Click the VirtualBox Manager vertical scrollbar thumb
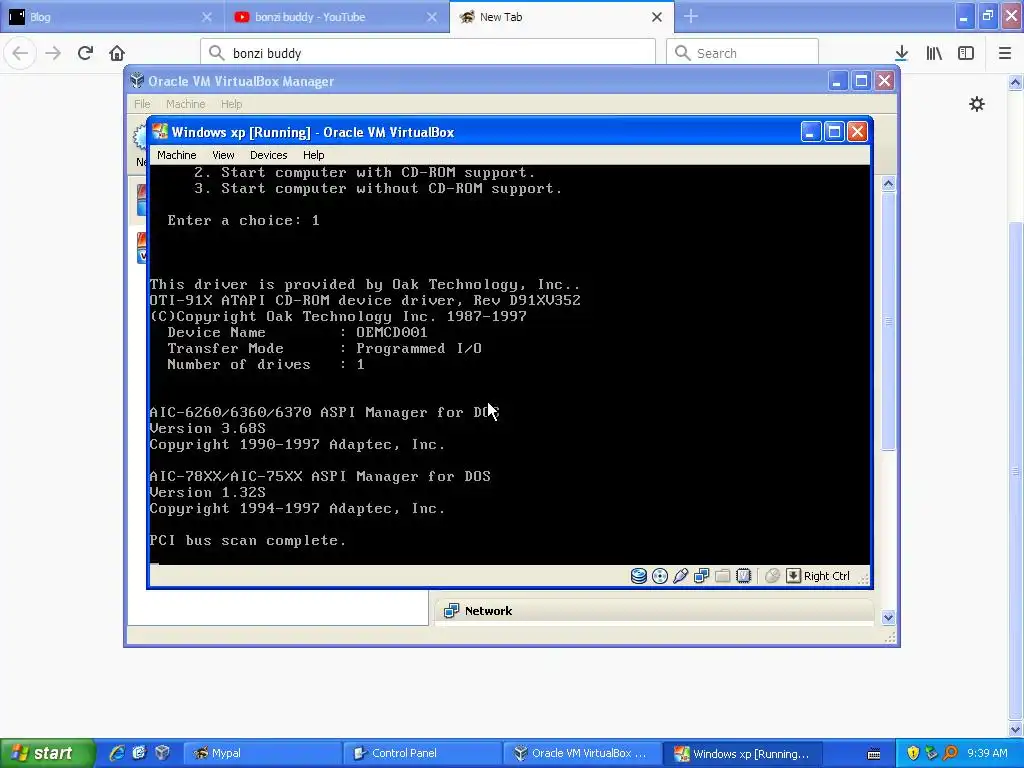This screenshot has height=768, width=1024. coord(888,321)
